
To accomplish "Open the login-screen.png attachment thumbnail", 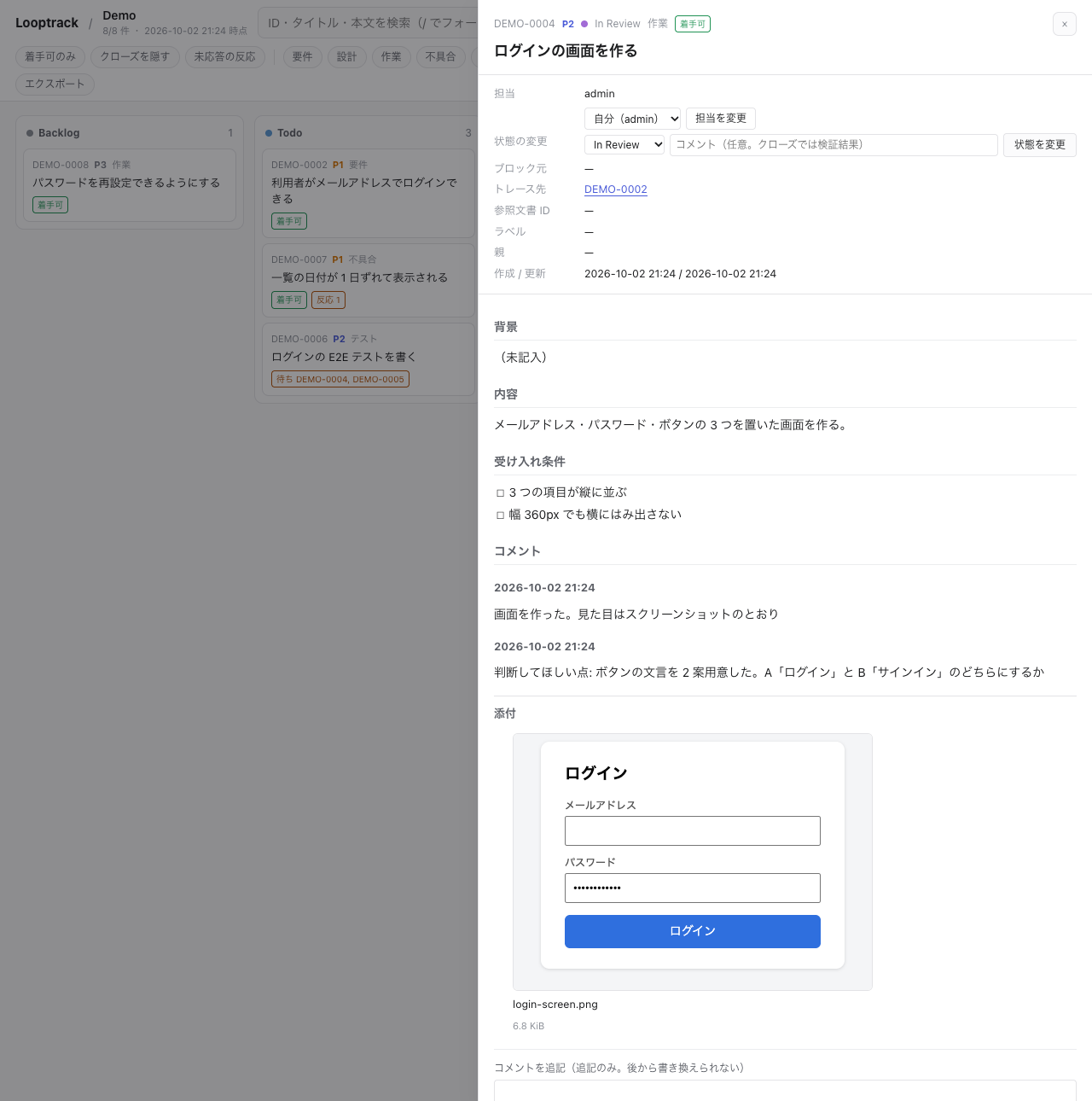I will [692, 862].
